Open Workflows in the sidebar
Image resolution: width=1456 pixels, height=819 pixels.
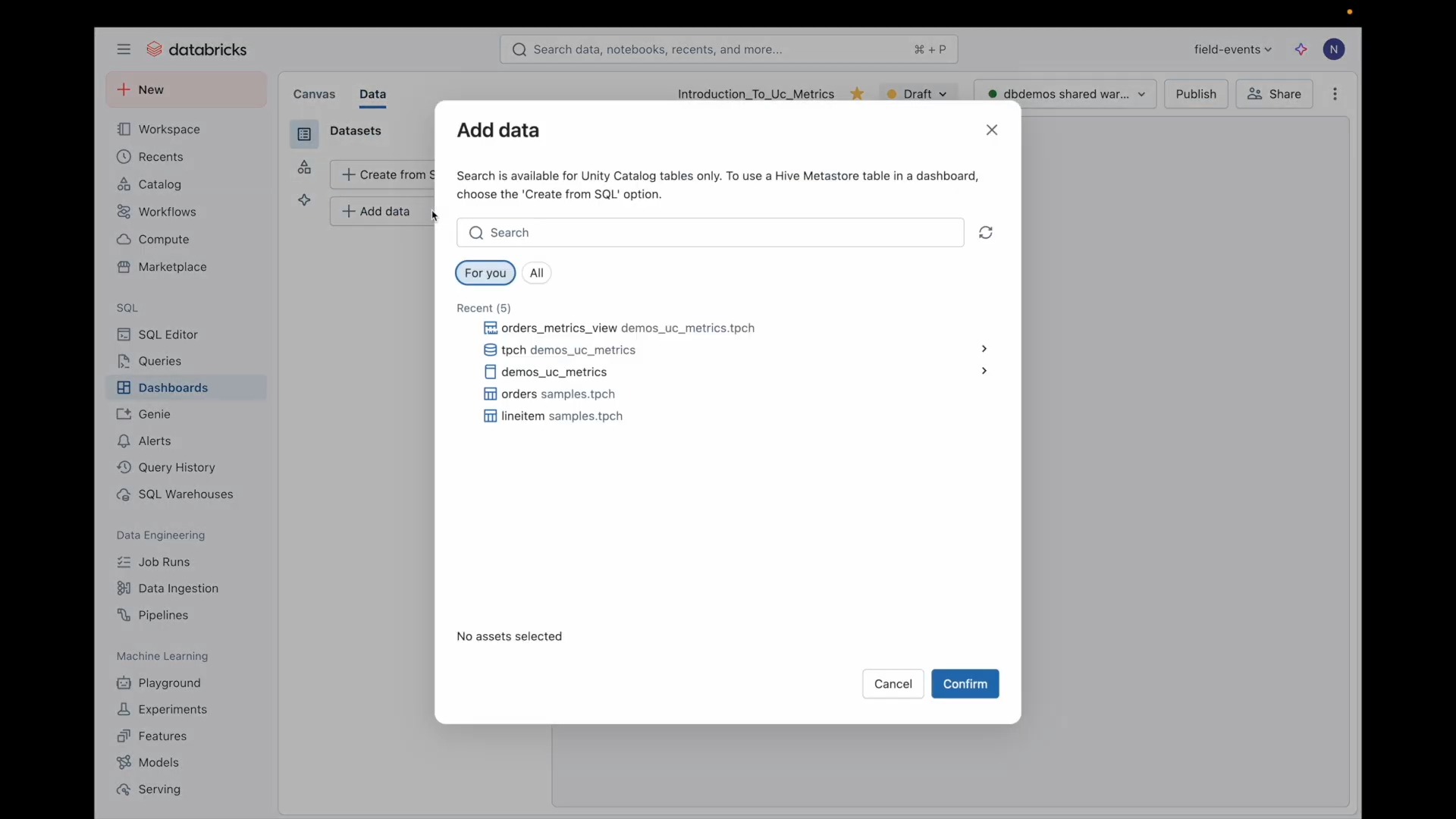pos(187,212)
